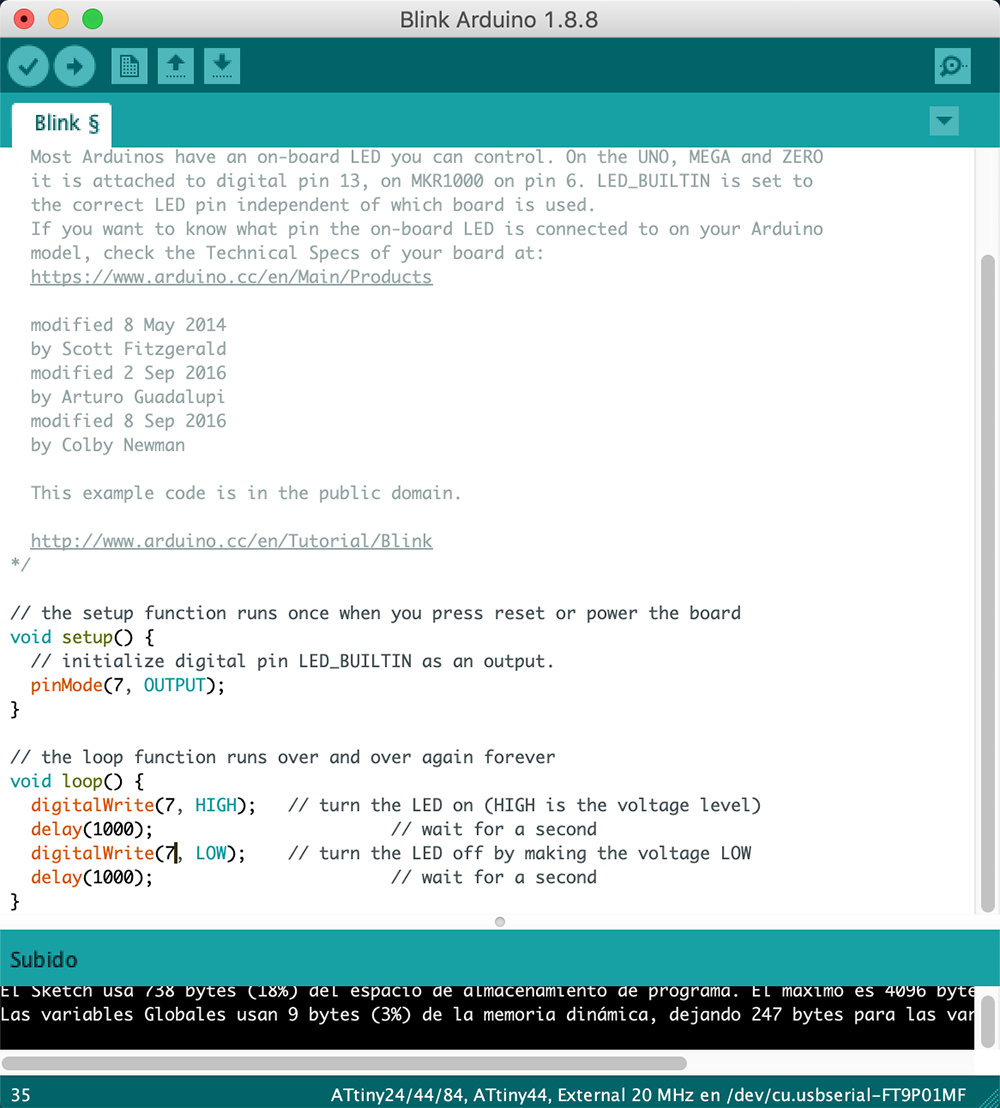The image size is (1000, 1108).
Task: Click line number 35 in status bar
Action: click(20, 1095)
